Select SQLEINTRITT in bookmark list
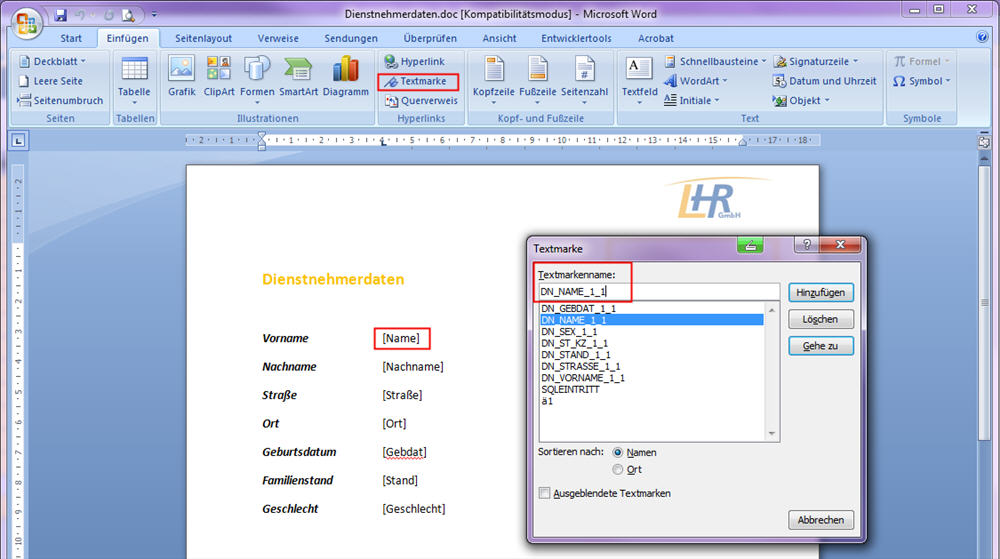1000x559 pixels. 651,389
